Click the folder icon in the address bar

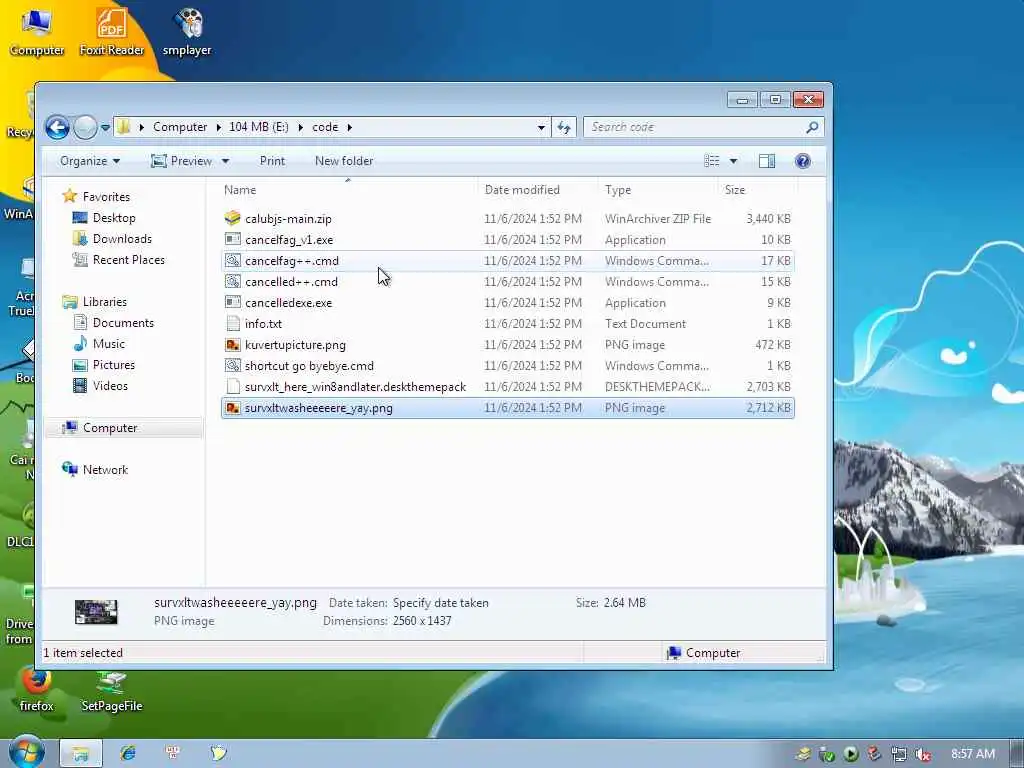(123, 127)
